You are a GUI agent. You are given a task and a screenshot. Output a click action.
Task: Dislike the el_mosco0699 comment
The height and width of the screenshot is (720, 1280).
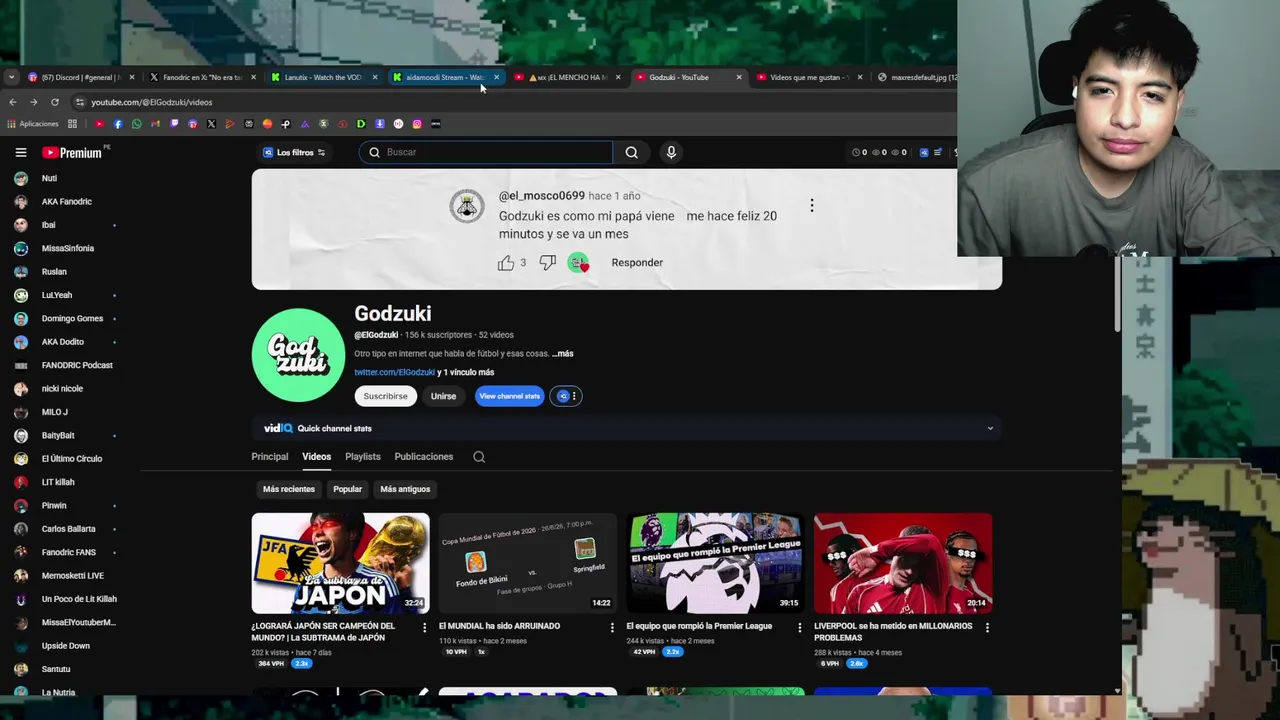coord(547,263)
